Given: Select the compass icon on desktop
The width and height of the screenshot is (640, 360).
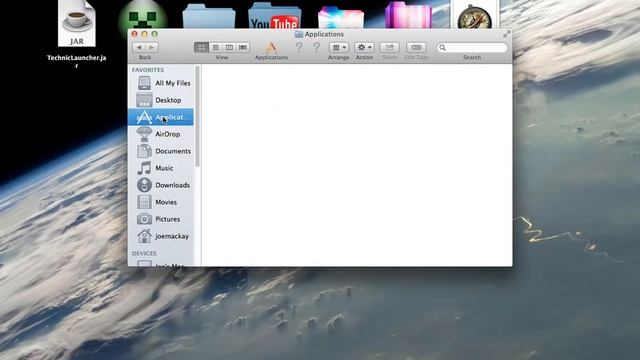Looking at the screenshot, I should [475, 15].
